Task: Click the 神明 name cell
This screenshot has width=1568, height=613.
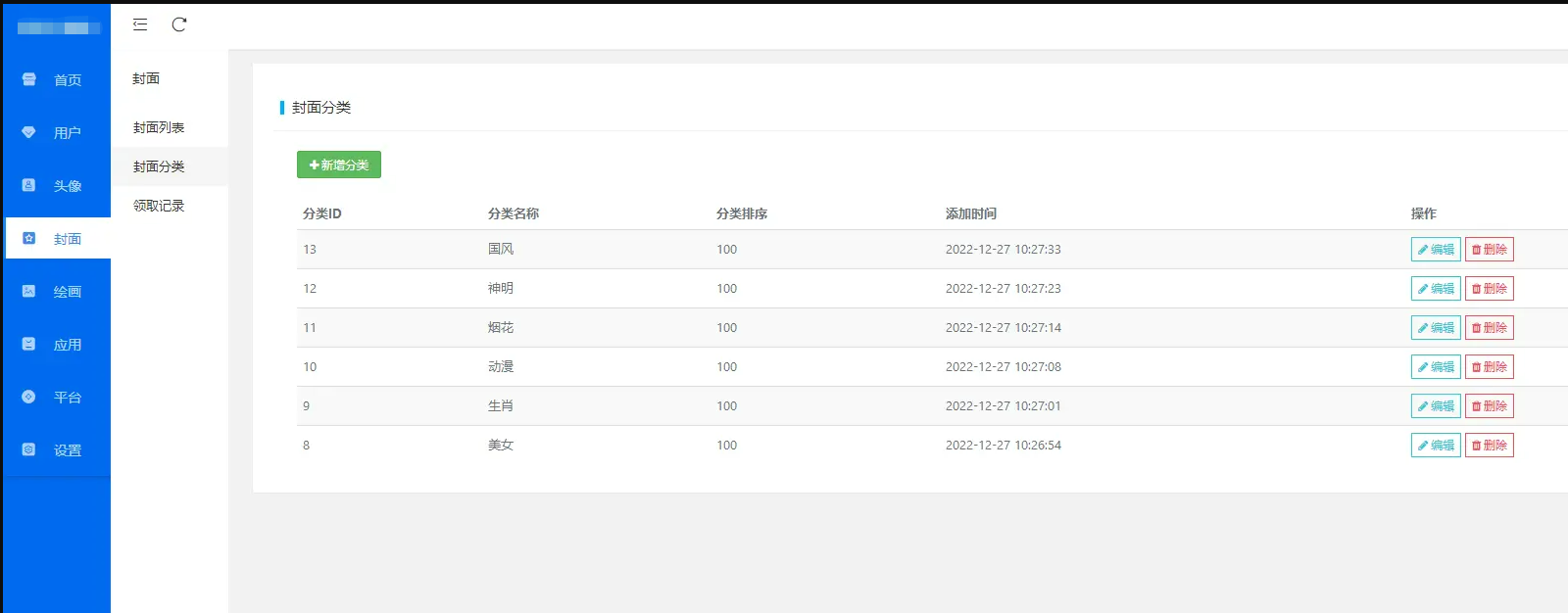Action: tap(501, 288)
